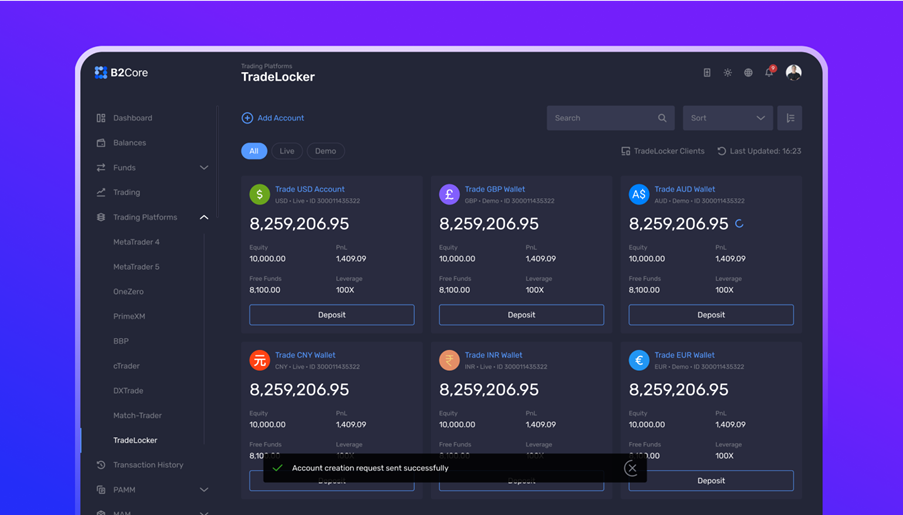
Task: Open Balances in the sidebar
Action: point(130,143)
